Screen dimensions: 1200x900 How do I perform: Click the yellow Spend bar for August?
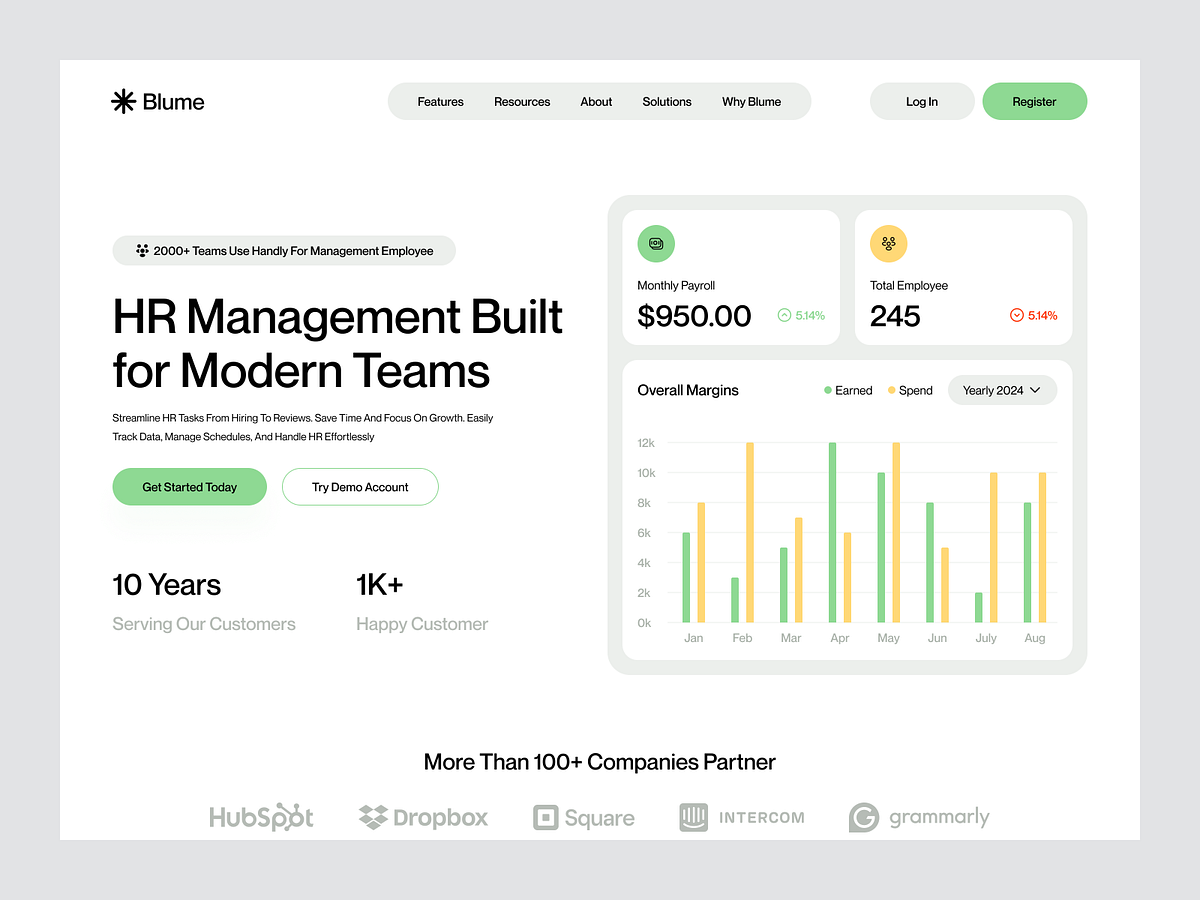(x=1042, y=547)
